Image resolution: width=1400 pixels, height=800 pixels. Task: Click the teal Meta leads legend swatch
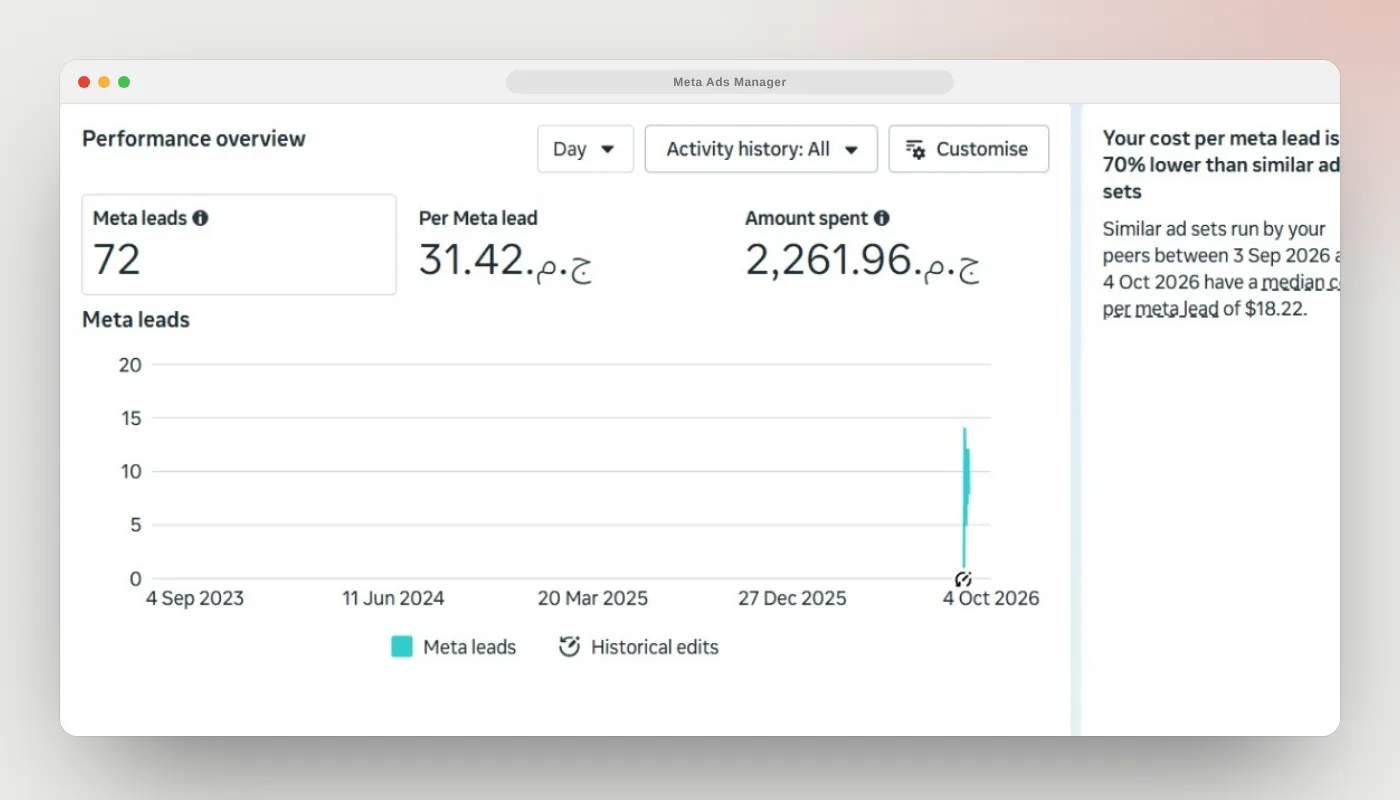tap(402, 647)
